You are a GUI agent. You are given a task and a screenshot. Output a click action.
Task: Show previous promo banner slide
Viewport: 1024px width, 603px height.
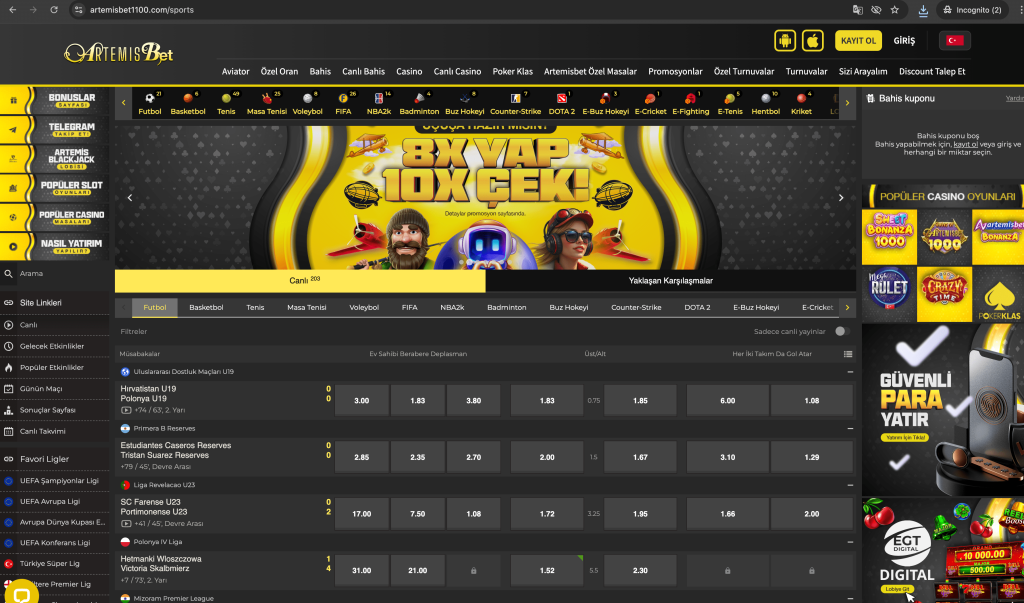tap(130, 197)
